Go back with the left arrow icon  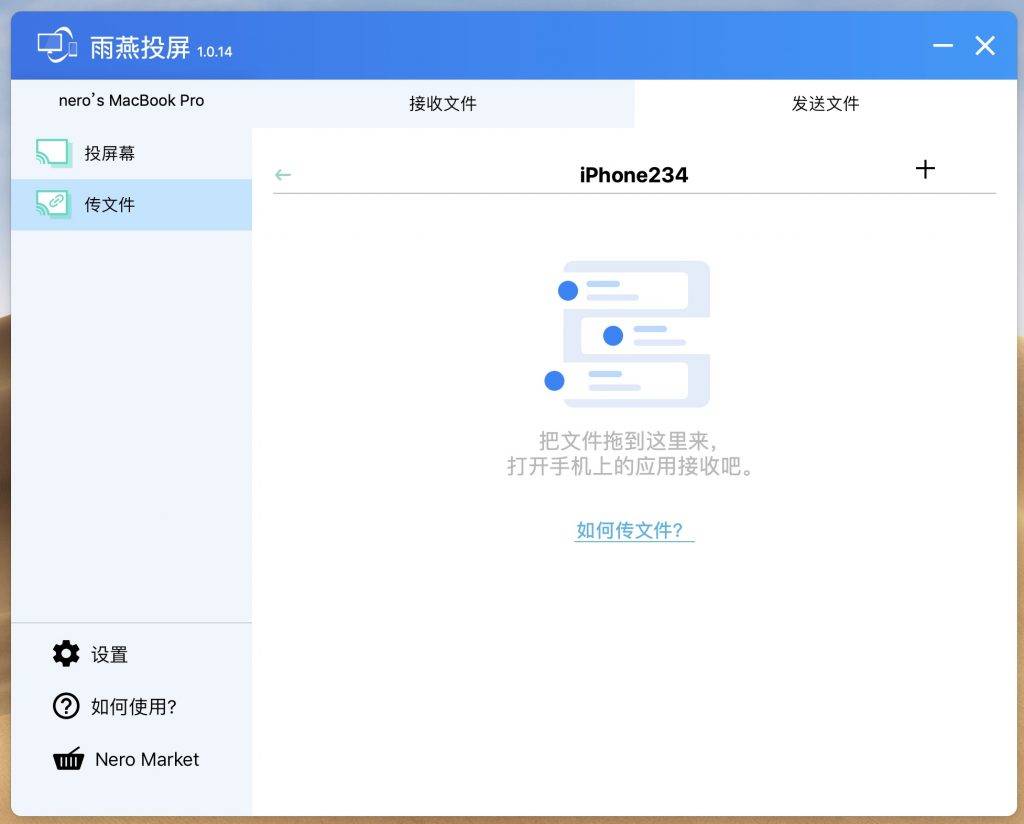(x=283, y=175)
